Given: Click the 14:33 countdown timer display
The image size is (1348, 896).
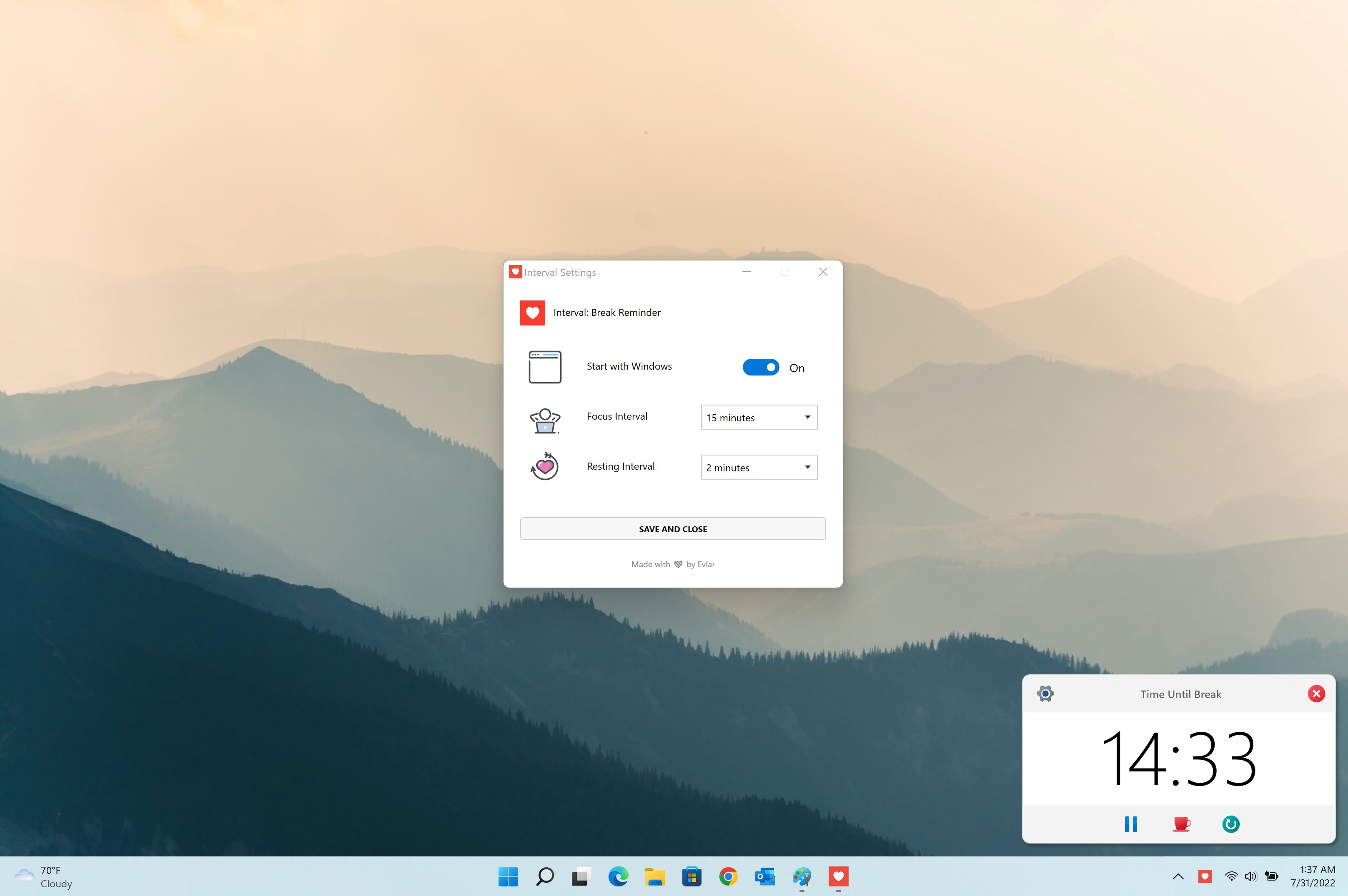Looking at the screenshot, I should 1178,759.
